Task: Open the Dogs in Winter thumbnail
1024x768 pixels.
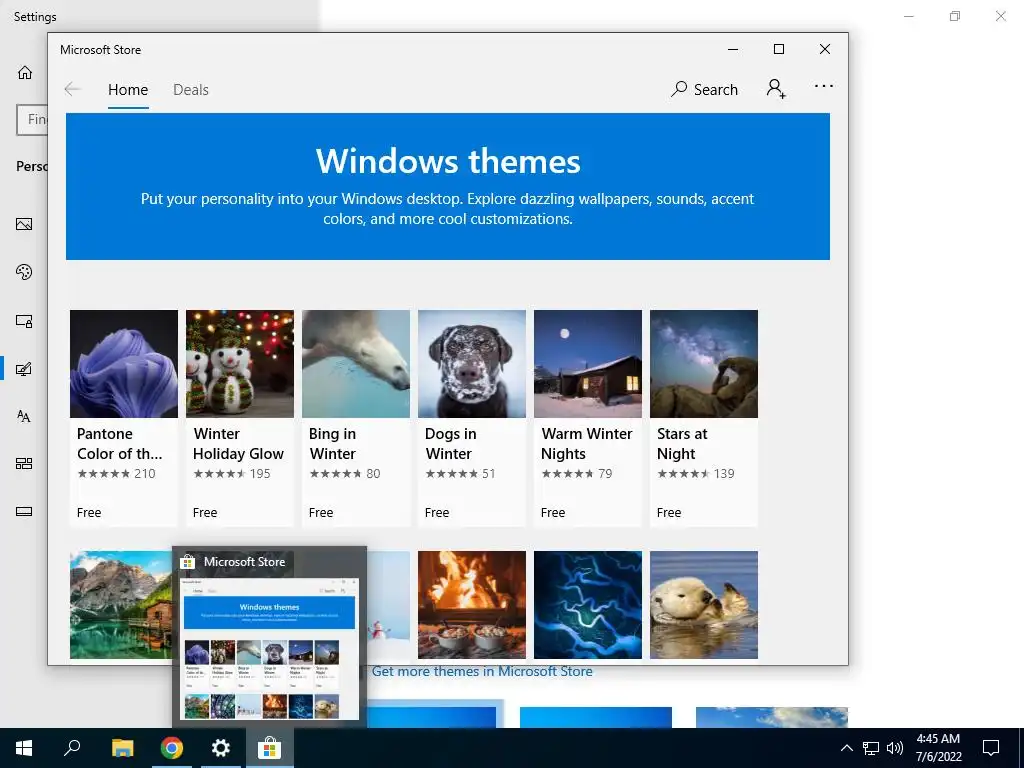Action: click(472, 364)
